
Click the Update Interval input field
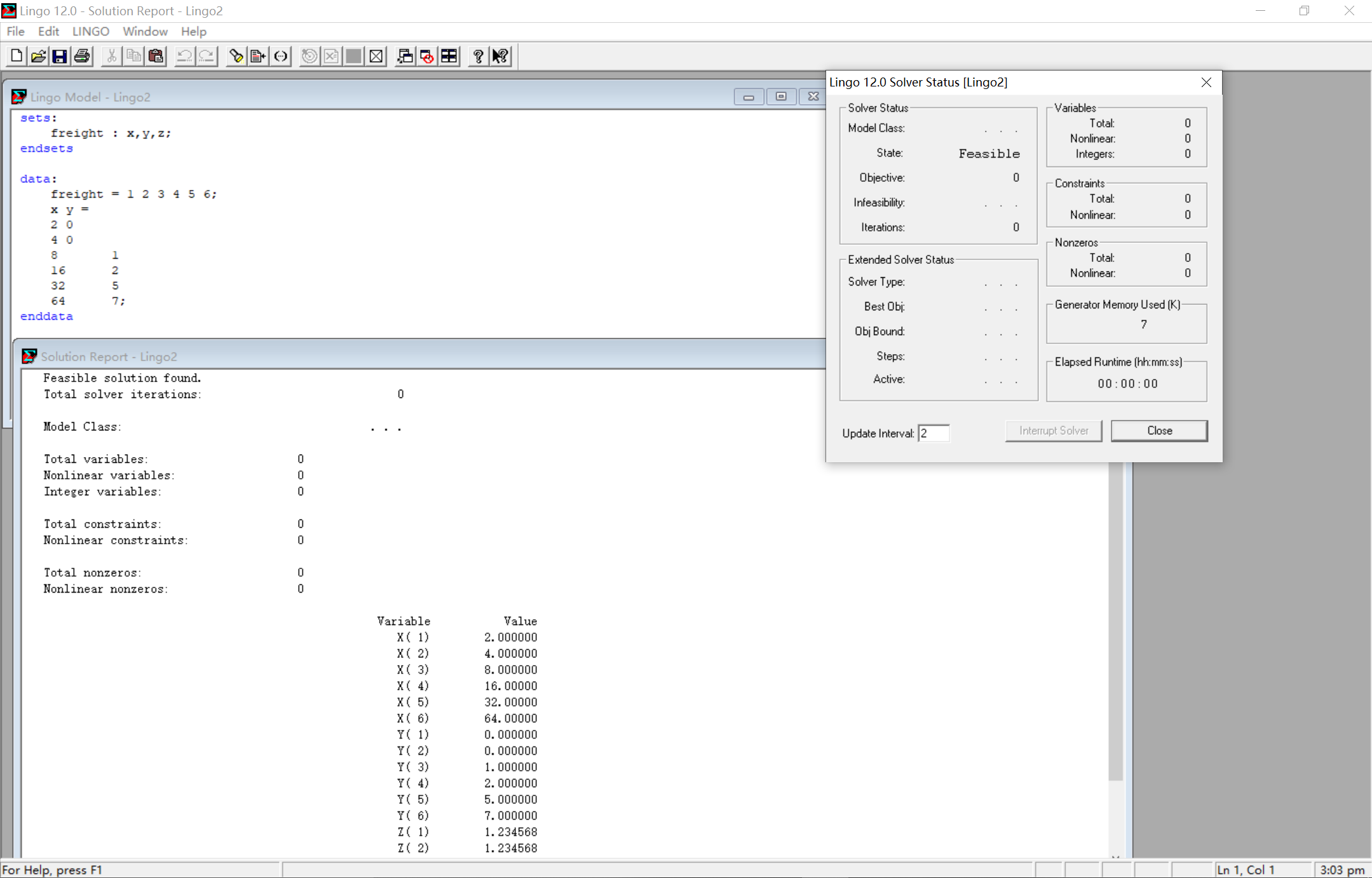click(934, 433)
